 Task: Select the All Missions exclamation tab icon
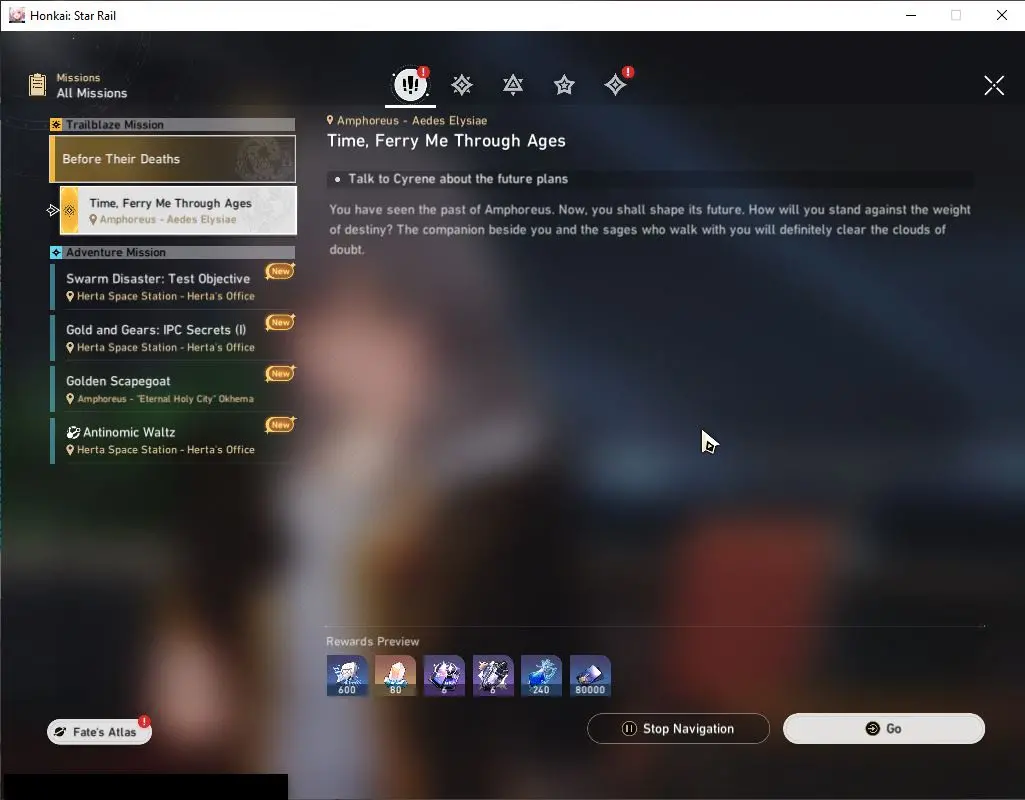[x=410, y=85]
